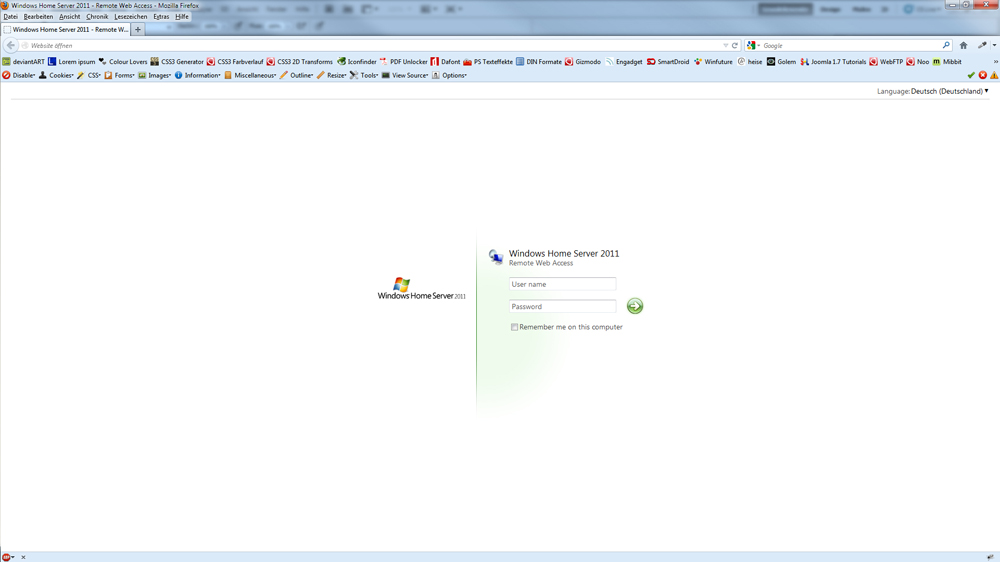Open the Hilfe menu

point(182,17)
